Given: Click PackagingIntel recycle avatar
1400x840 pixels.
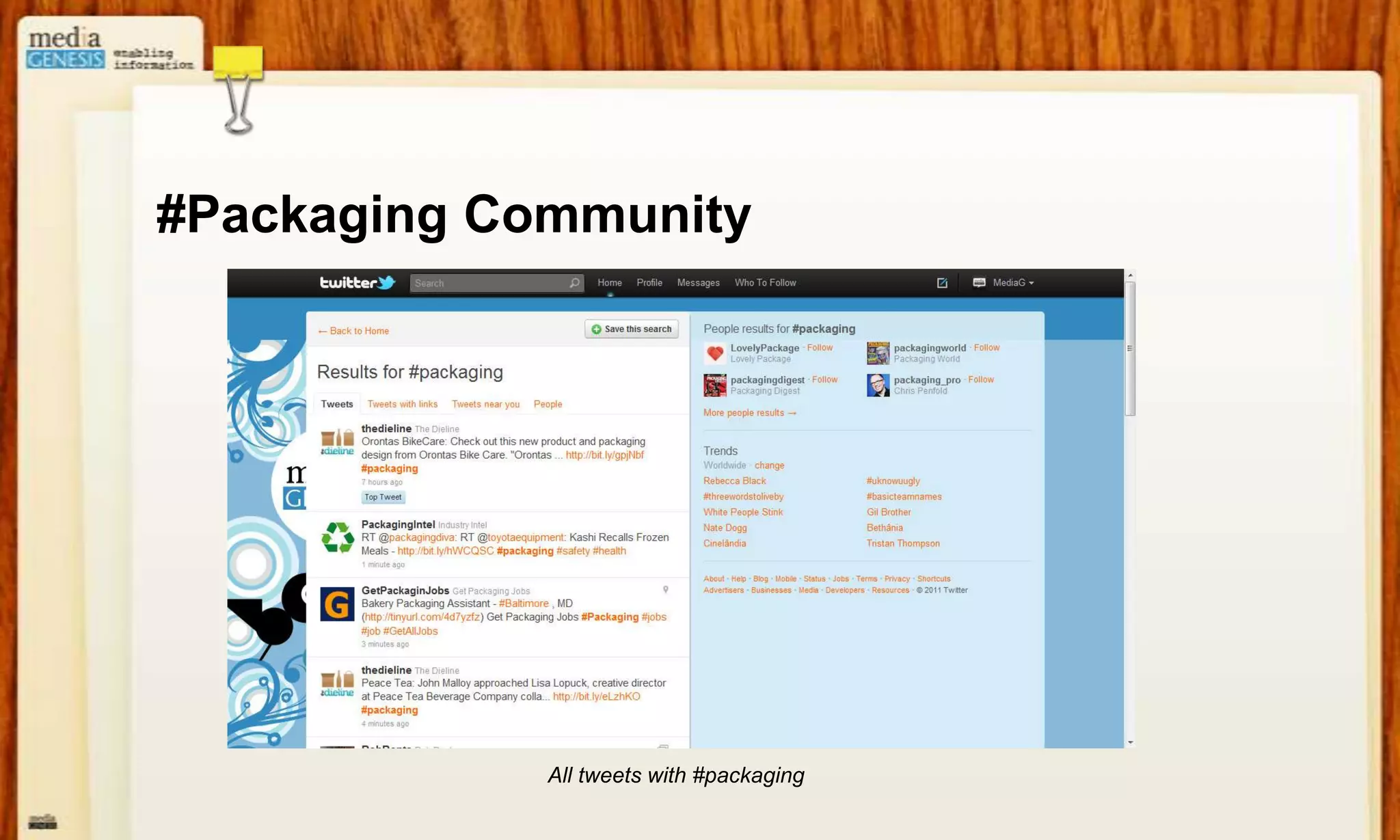Looking at the screenshot, I should point(337,537).
